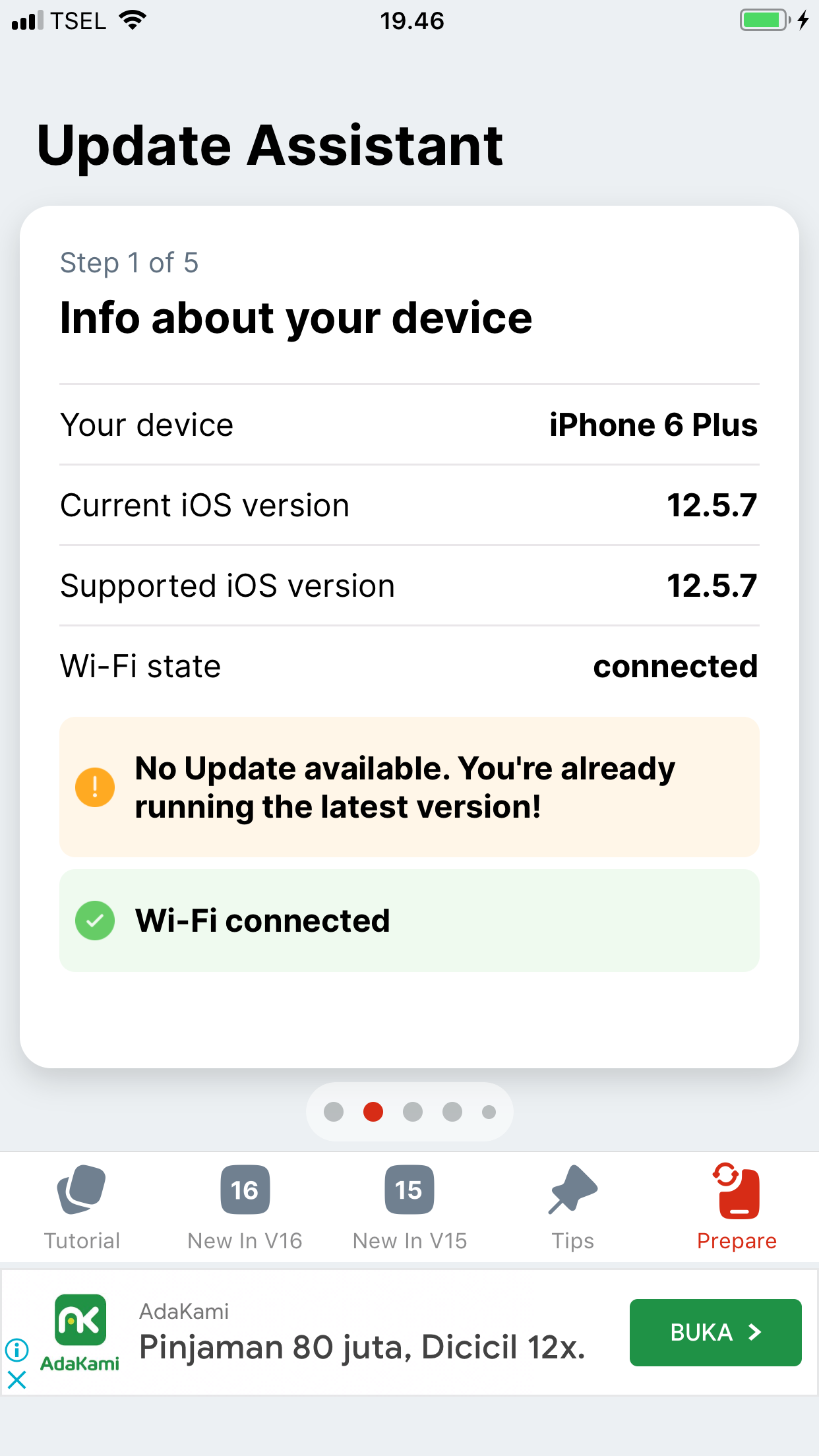Jump to the third page dot
Image resolution: width=819 pixels, height=1456 pixels.
pos(413,1112)
